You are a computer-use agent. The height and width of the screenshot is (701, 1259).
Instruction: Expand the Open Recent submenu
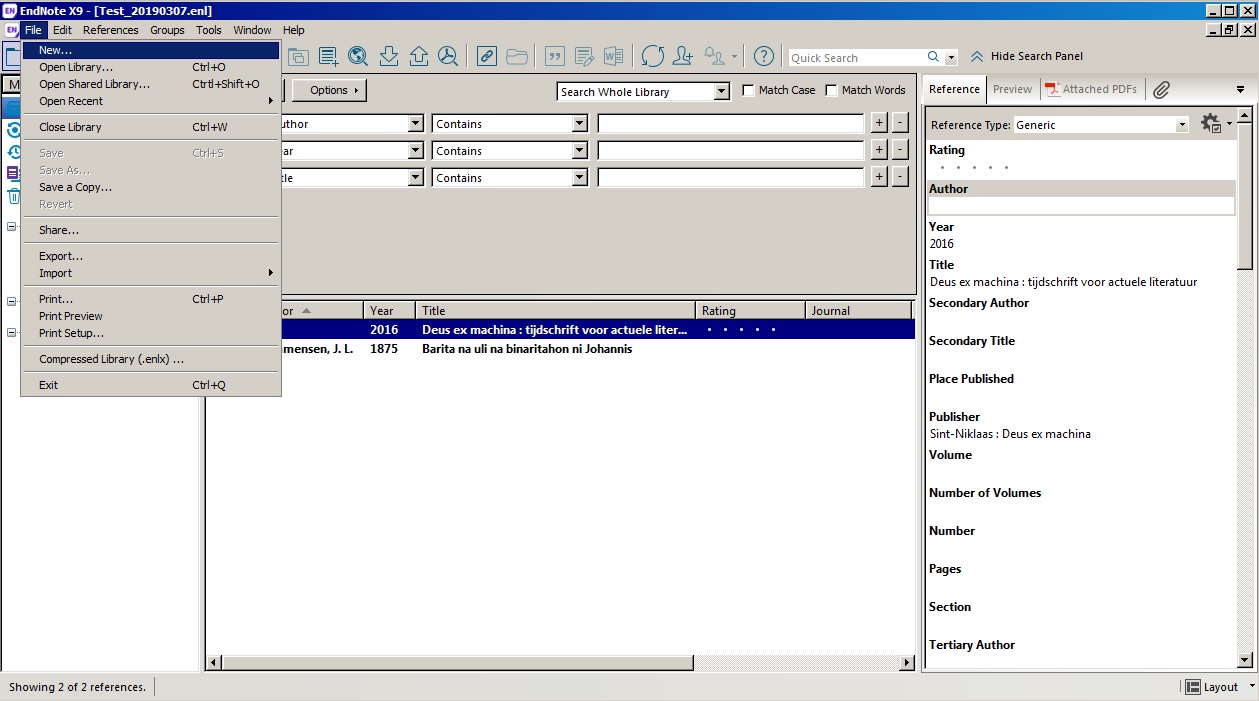(150, 101)
